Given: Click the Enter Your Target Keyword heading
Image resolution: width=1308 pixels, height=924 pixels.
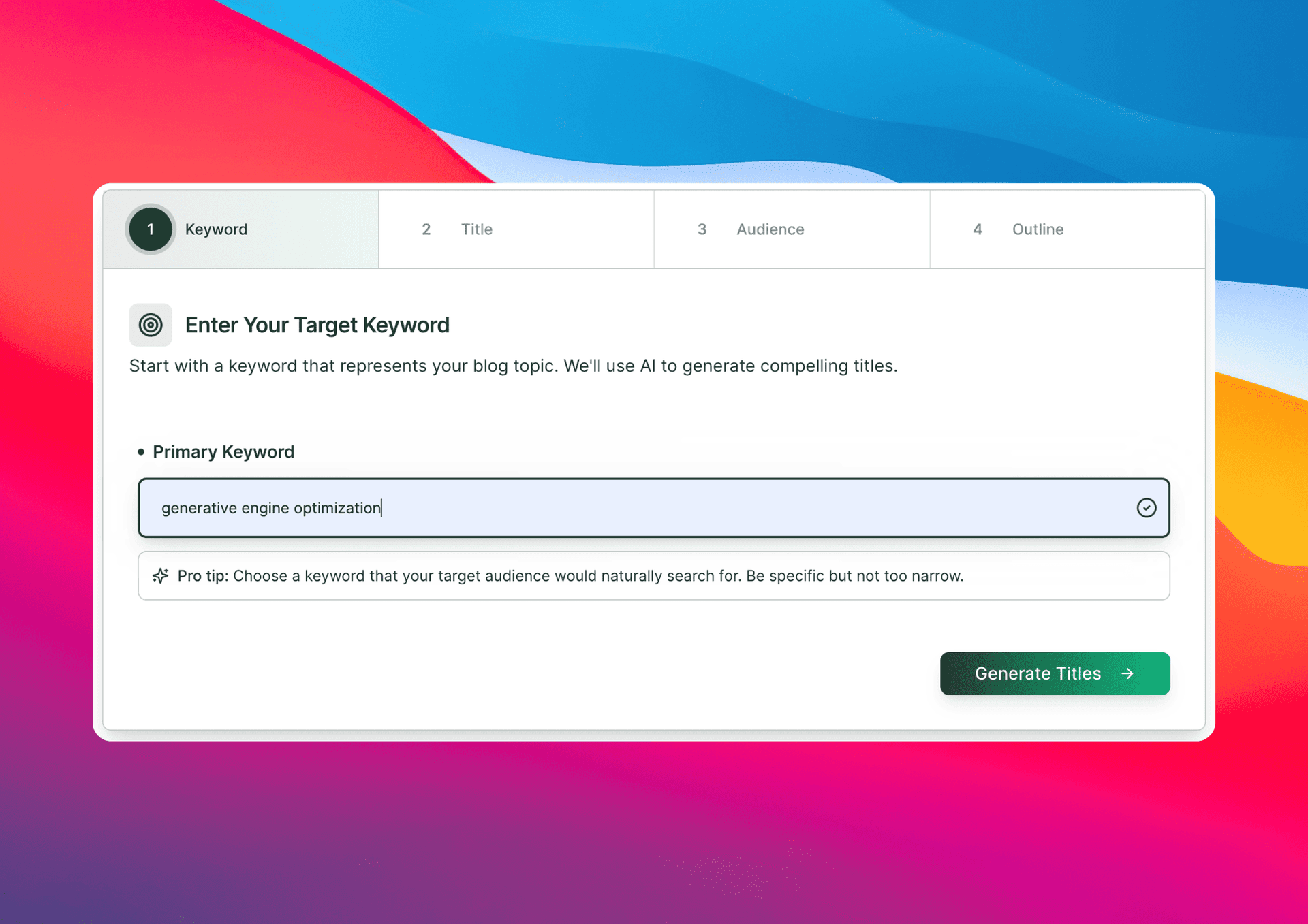Looking at the screenshot, I should [x=316, y=325].
